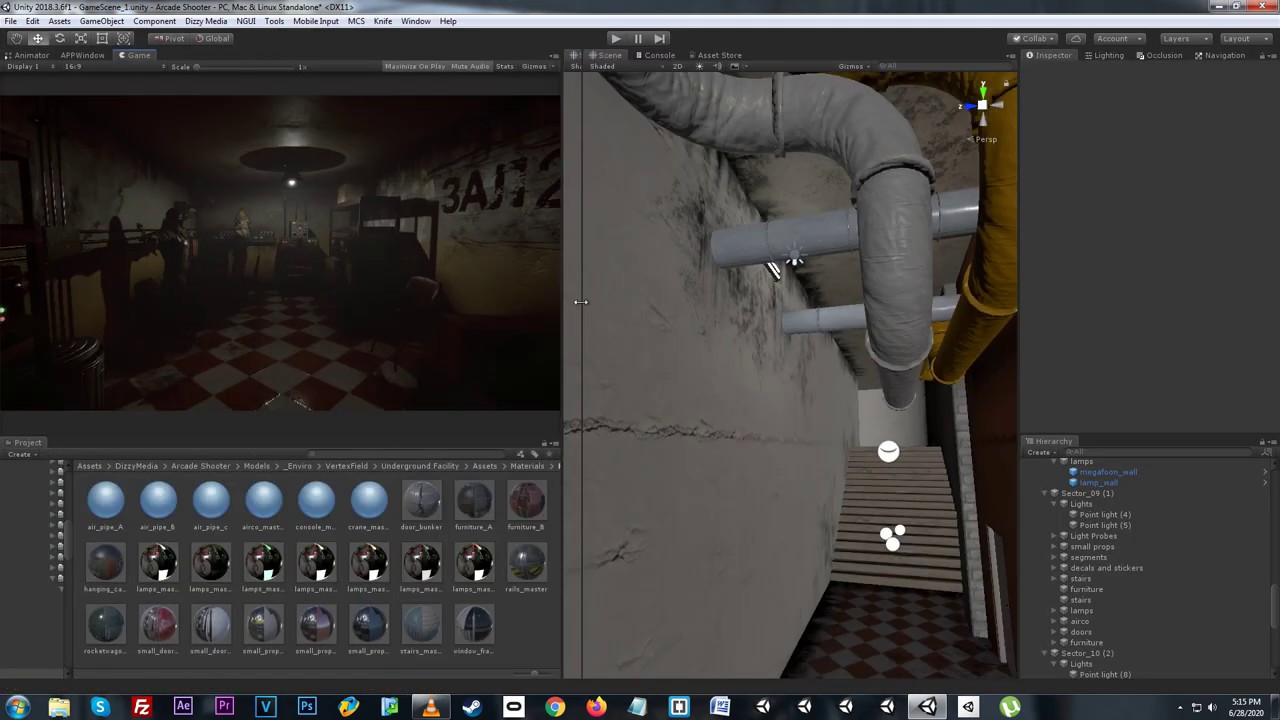Switch to the Asset Store tab
This screenshot has height=720, width=1280.
(x=715, y=55)
